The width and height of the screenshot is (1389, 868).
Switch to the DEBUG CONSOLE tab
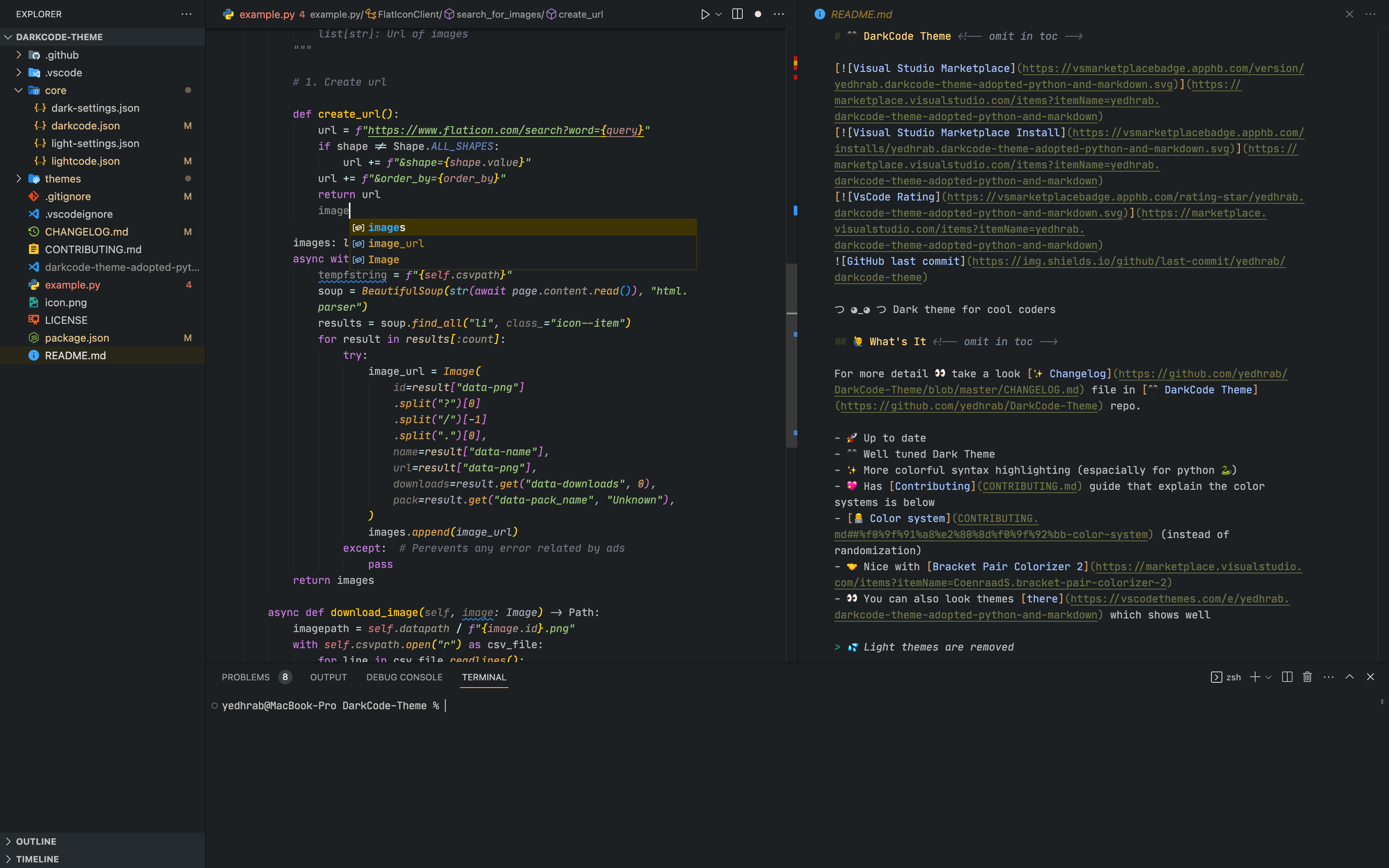[404, 677]
